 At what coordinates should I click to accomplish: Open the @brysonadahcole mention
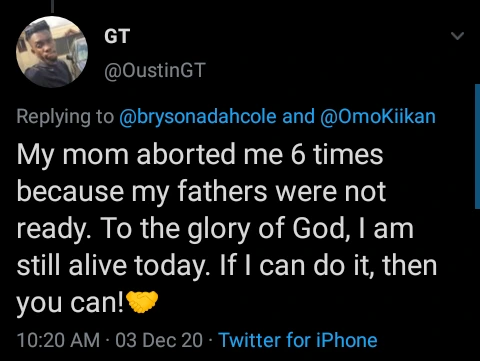(198, 117)
